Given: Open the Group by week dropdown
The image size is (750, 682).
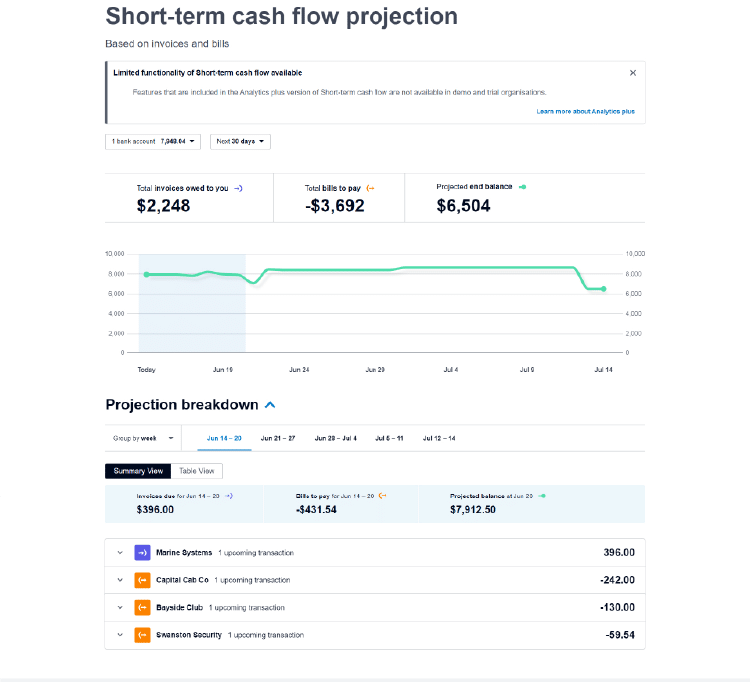Looking at the screenshot, I should 141,438.
